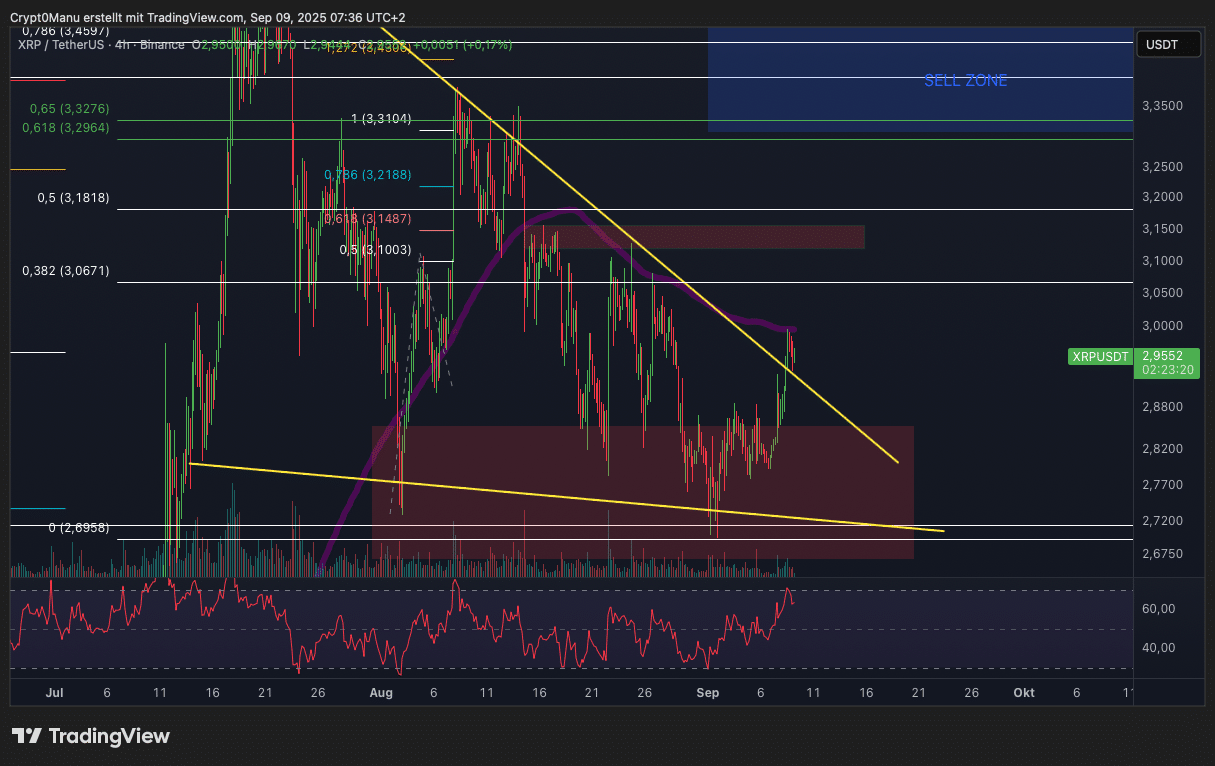This screenshot has width=1215, height=766.
Task: Click the Okt label on time axis
Action: point(1023,692)
